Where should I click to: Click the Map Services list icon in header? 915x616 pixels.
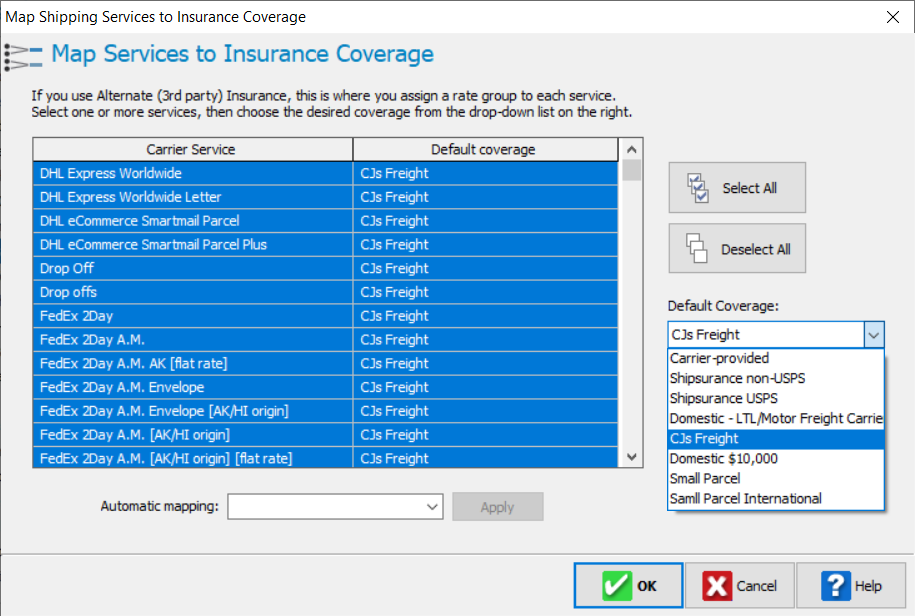click(x=23, y=57)
